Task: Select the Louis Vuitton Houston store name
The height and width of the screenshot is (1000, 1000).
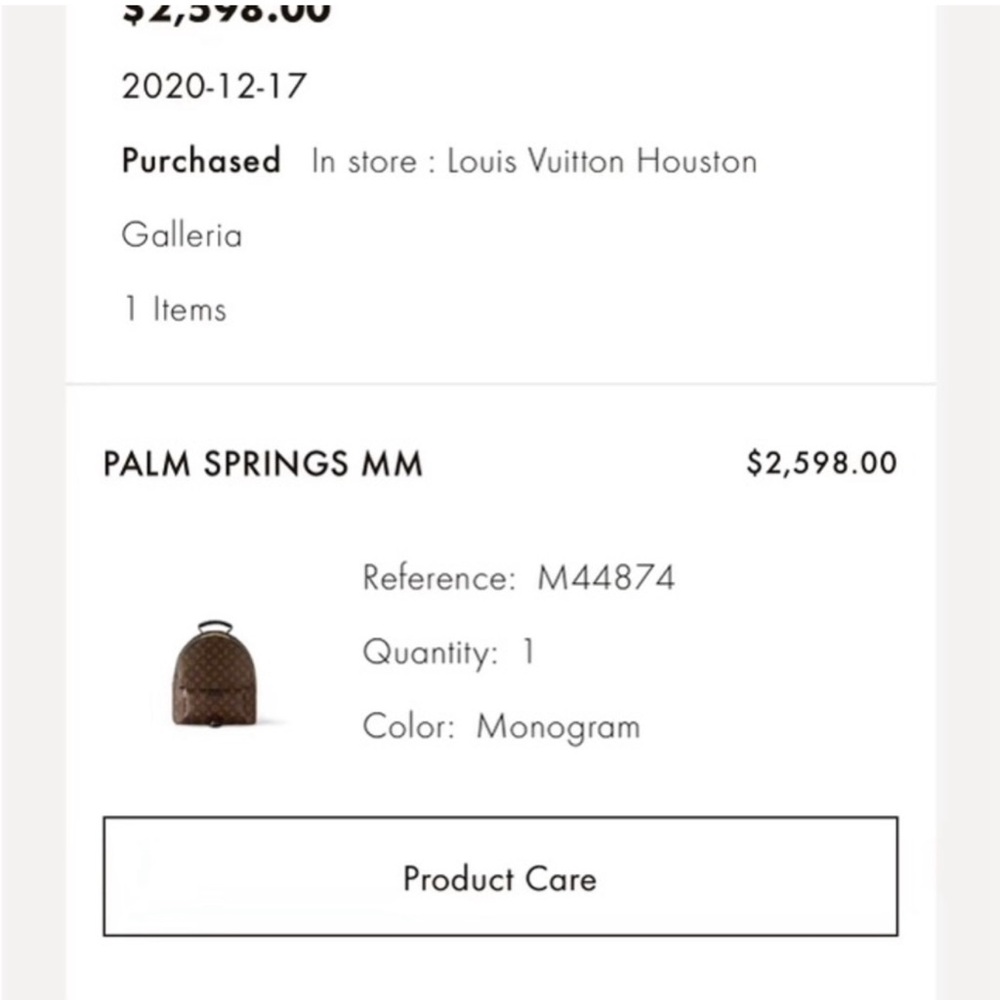Action: [602, 161]
